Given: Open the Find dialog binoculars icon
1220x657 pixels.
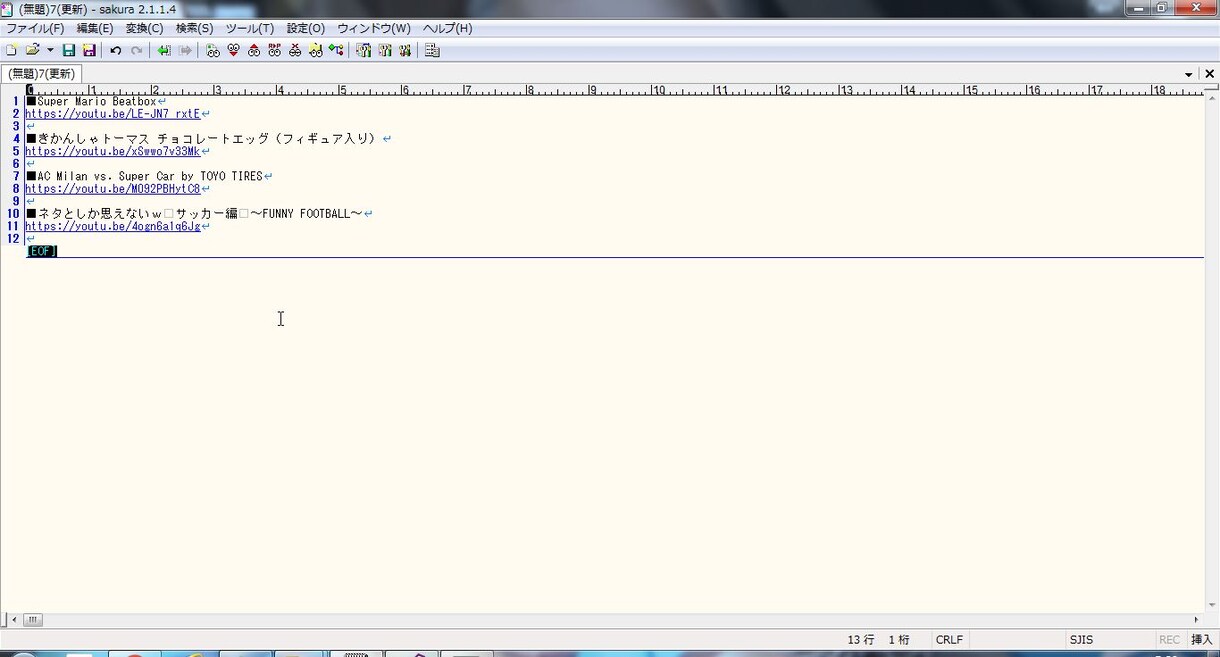Looking at the screenshot, I should pyautogui.click(x=213, y=50).
